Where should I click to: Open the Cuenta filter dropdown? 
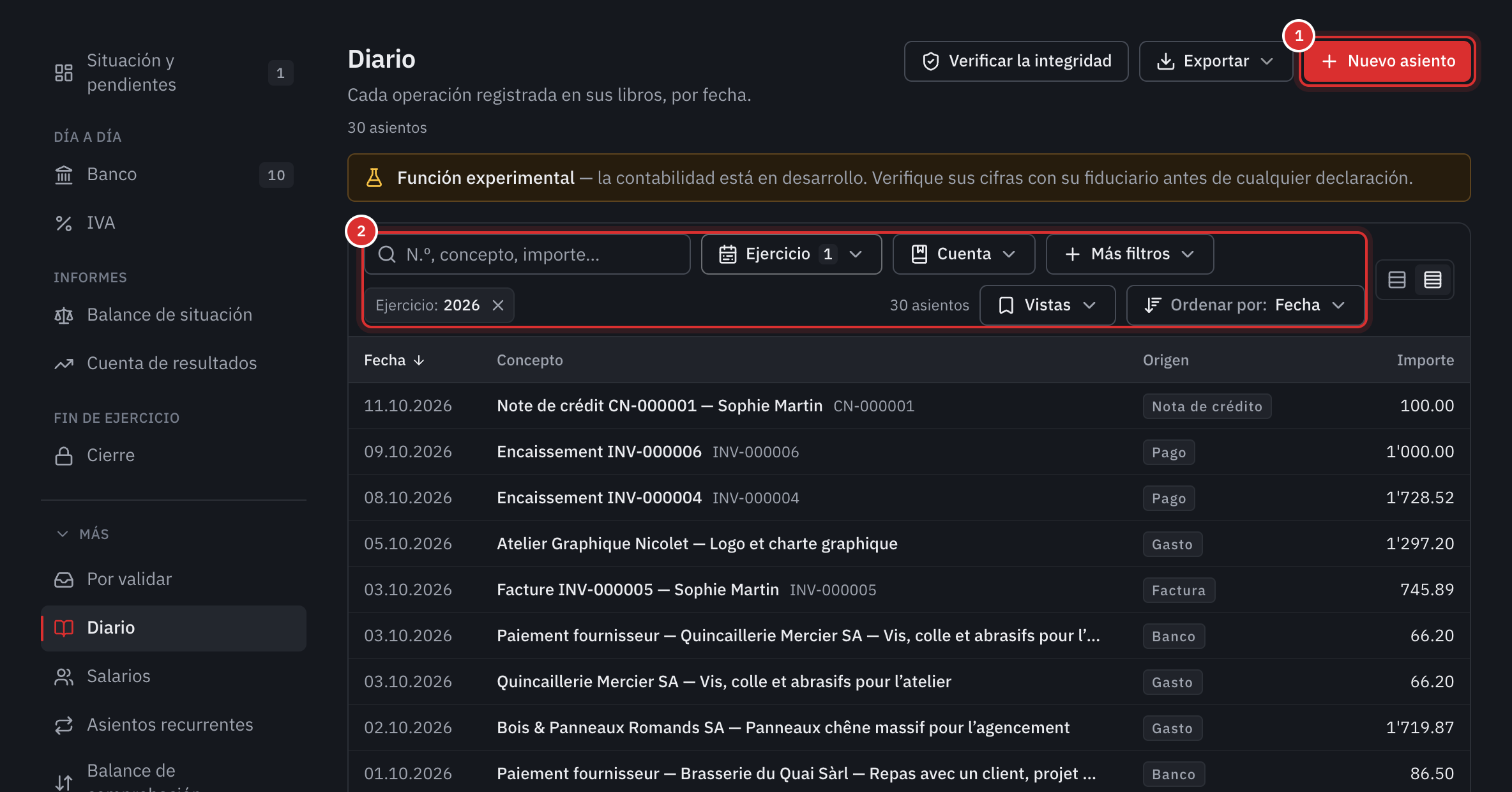tap(964, 254)
